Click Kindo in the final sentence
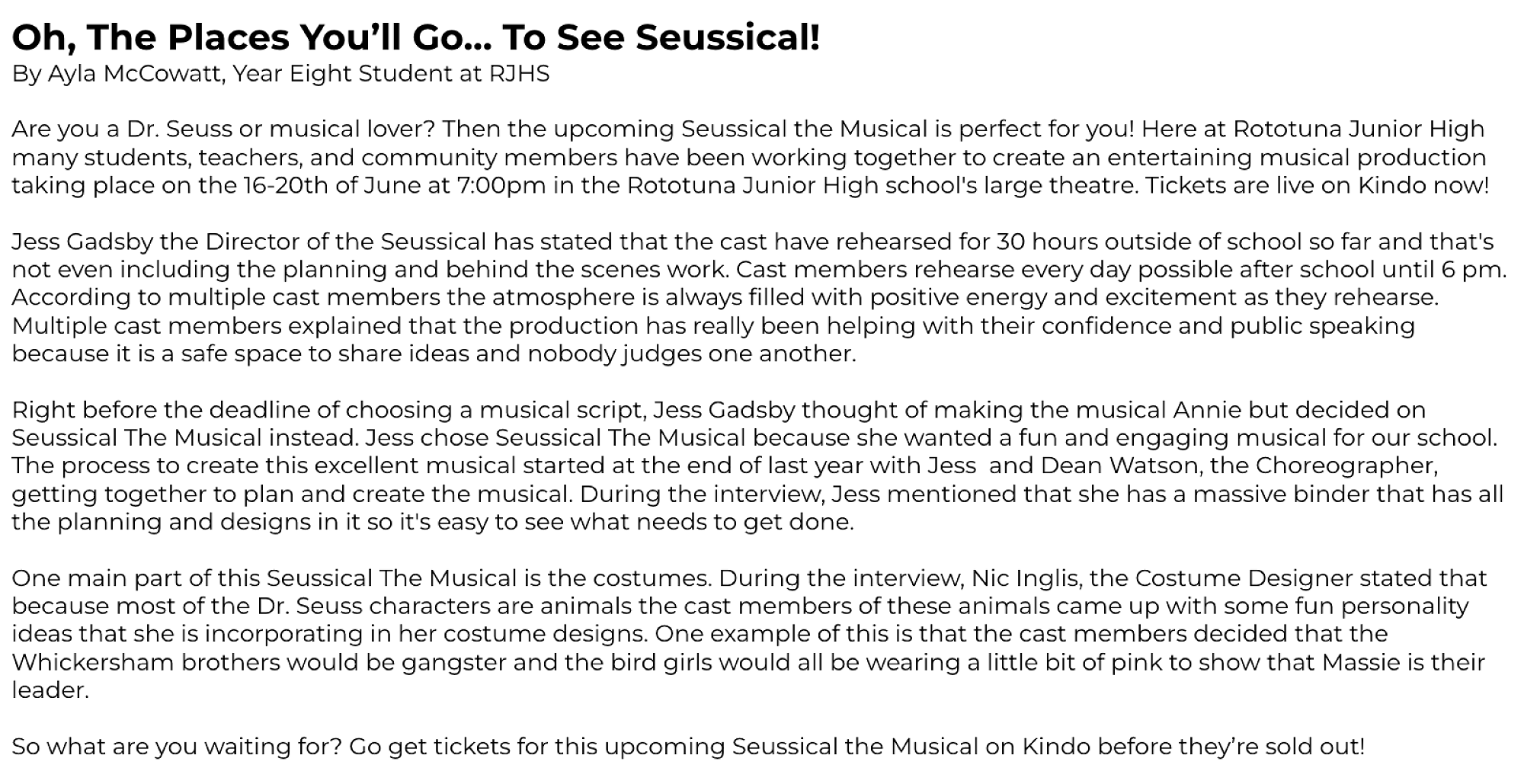The height and width of the screenshot is (784, 1524). [x=1055, y=747]
